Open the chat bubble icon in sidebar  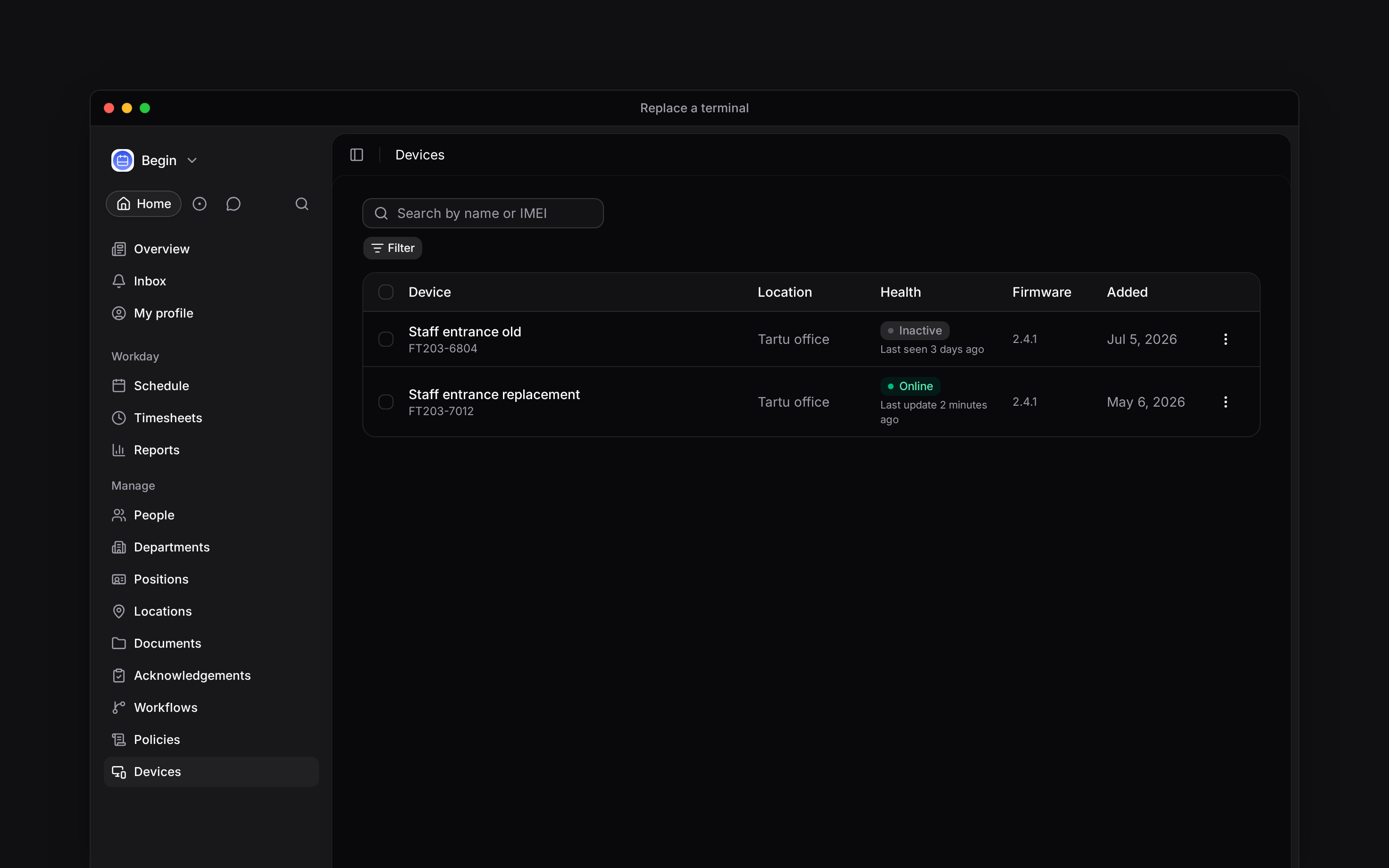(233, 204)
